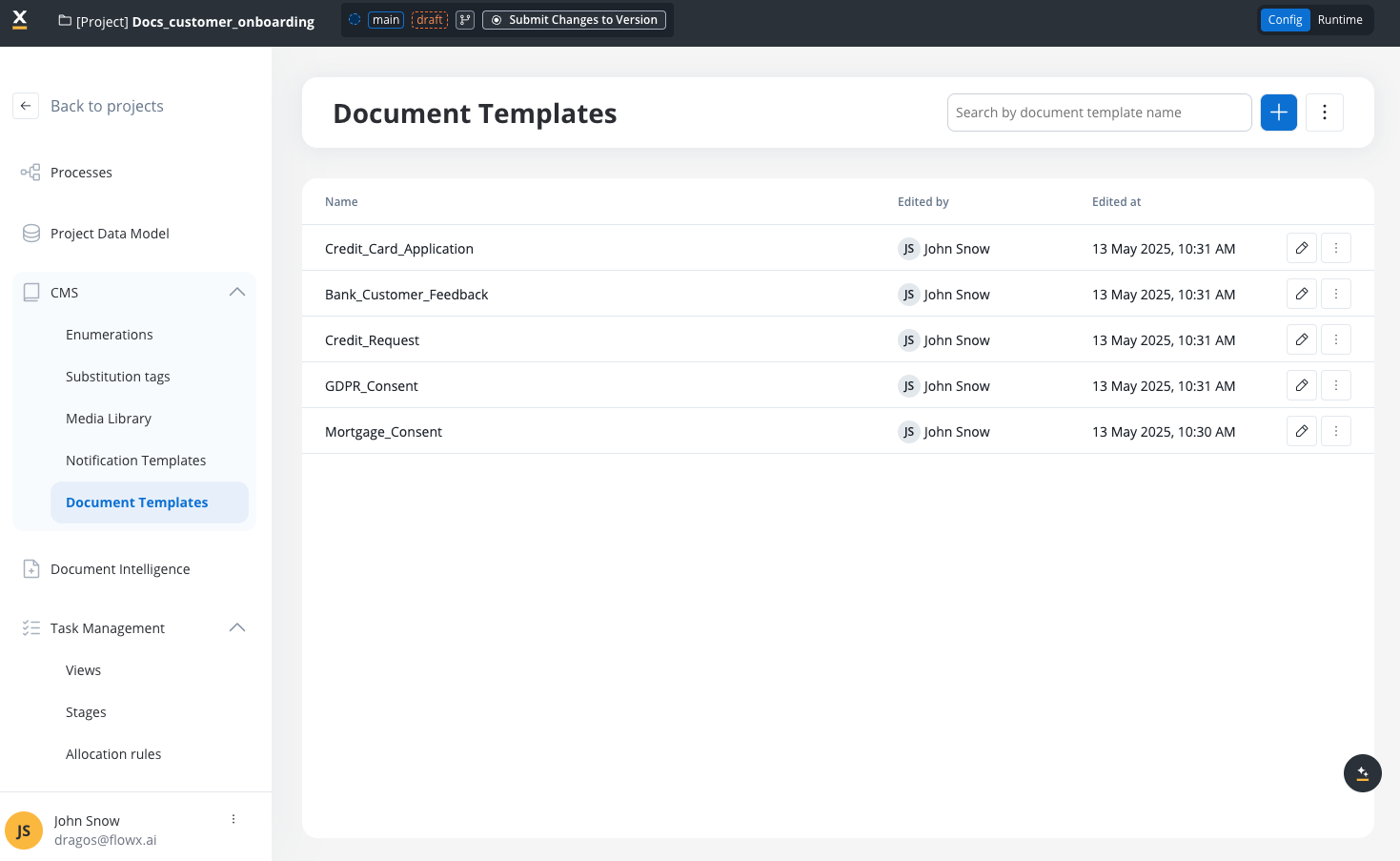Open the GDPR_Consent template
Screen dimensions: 1400x861
(x=371, y=386)
